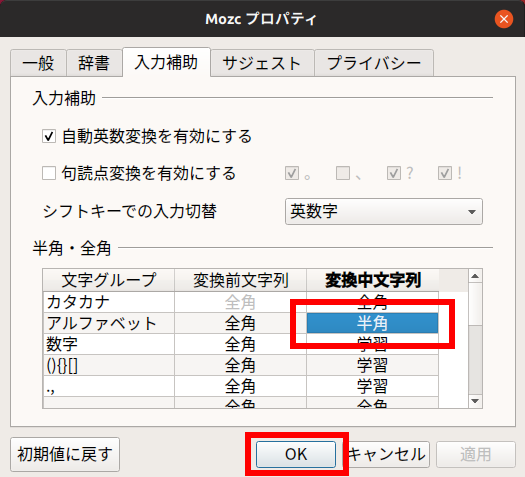The image size is (525, 477).
Task: Click the 適用 button
Action: click(x=476, y=454)
